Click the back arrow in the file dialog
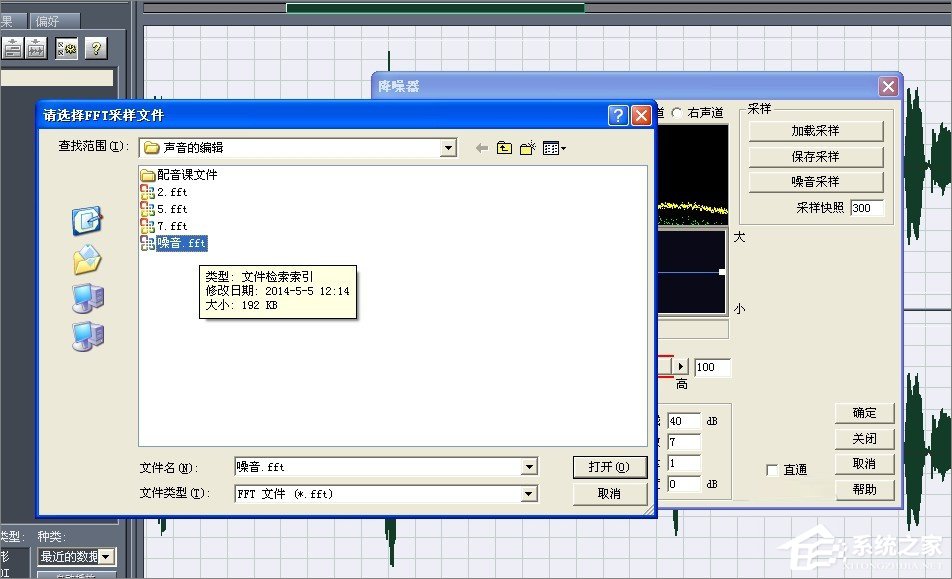This screenshot has height=579, width=952. coord(480,147)
